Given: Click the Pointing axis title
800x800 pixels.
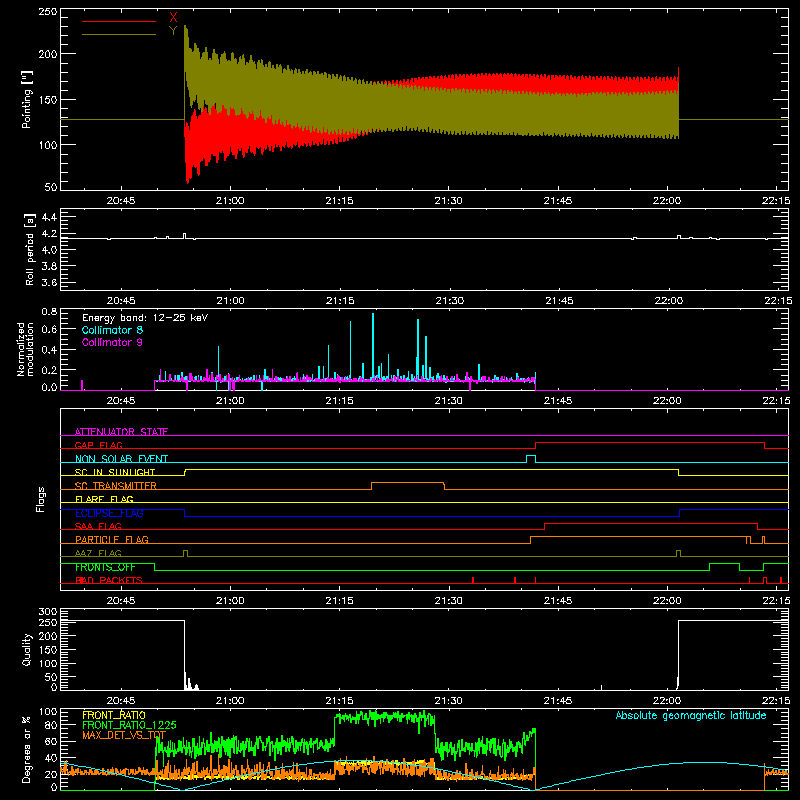Looking at the screenshot, I should (27, 99).
